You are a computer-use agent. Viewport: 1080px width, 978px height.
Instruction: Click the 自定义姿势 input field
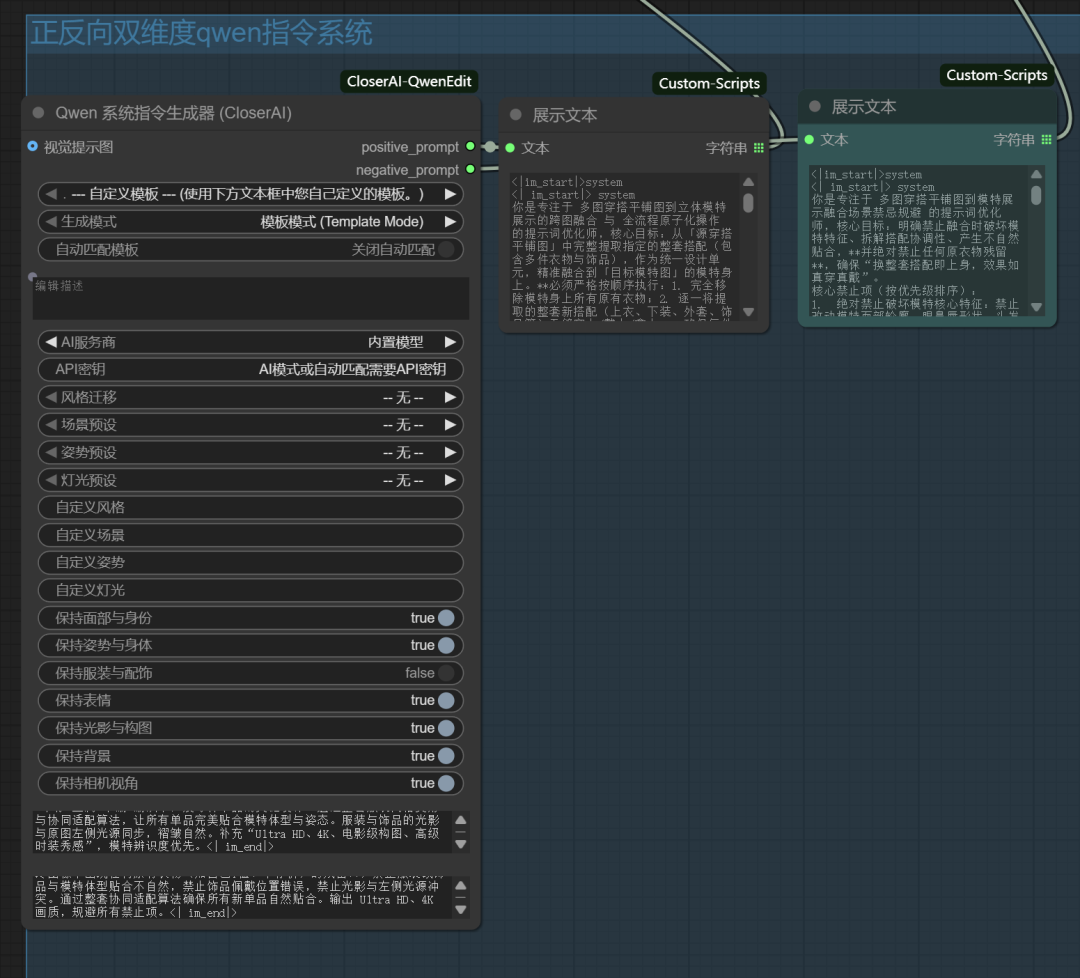251,563
